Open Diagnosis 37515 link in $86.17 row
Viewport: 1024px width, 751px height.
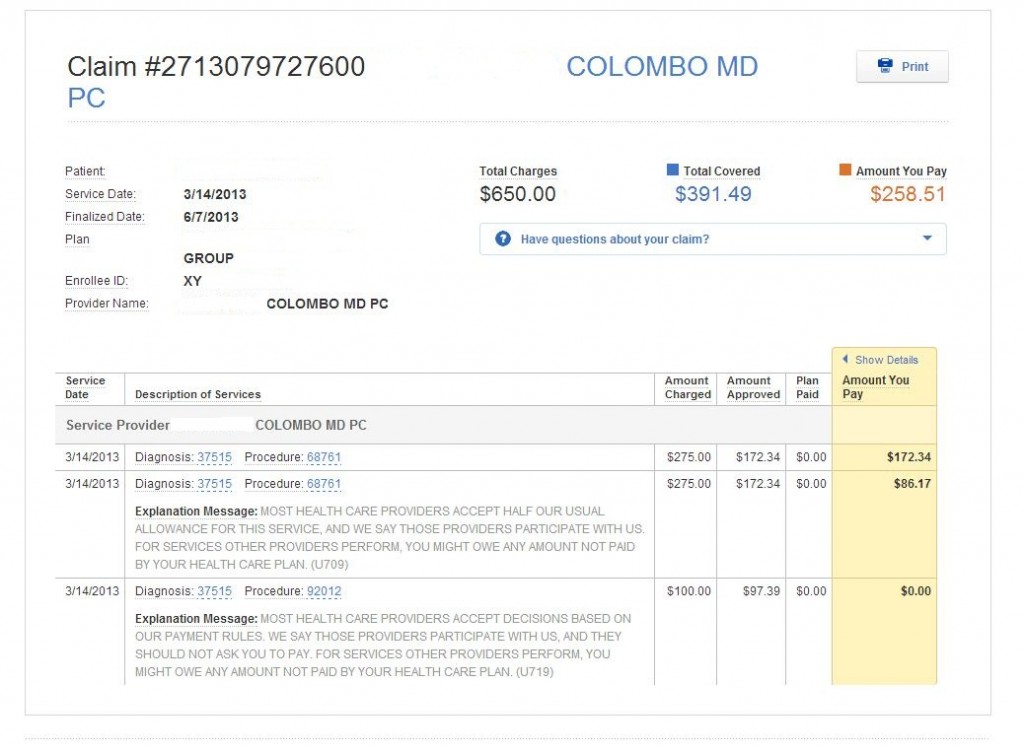coord(214,485)
